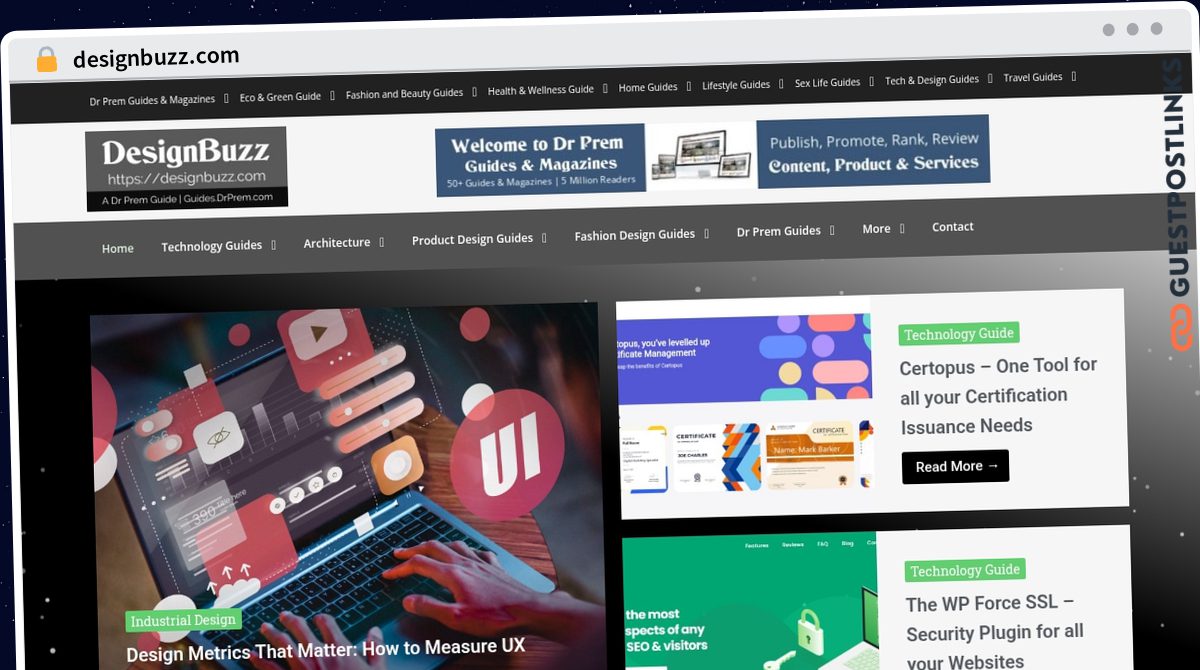Expand the Dr Prem Guides navigation arrow
This screenshot has height=670, width=1200.
[832, 230]
